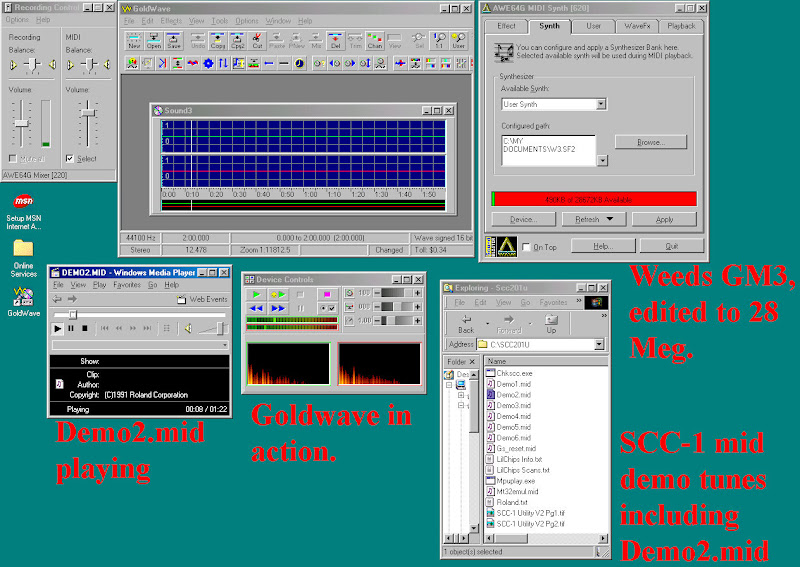The width and height of the screenshot is (800, 567).
Task: Click the red-blue wave effect icon in GoldWave
Action: tap(193, 63)
